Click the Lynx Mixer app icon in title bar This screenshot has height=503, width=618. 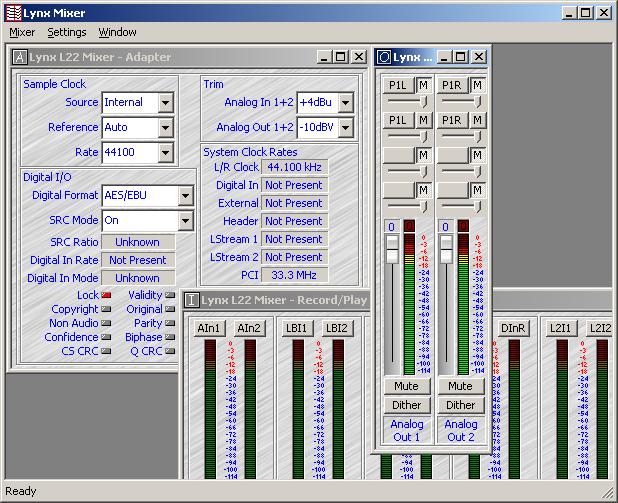(13, 13)
